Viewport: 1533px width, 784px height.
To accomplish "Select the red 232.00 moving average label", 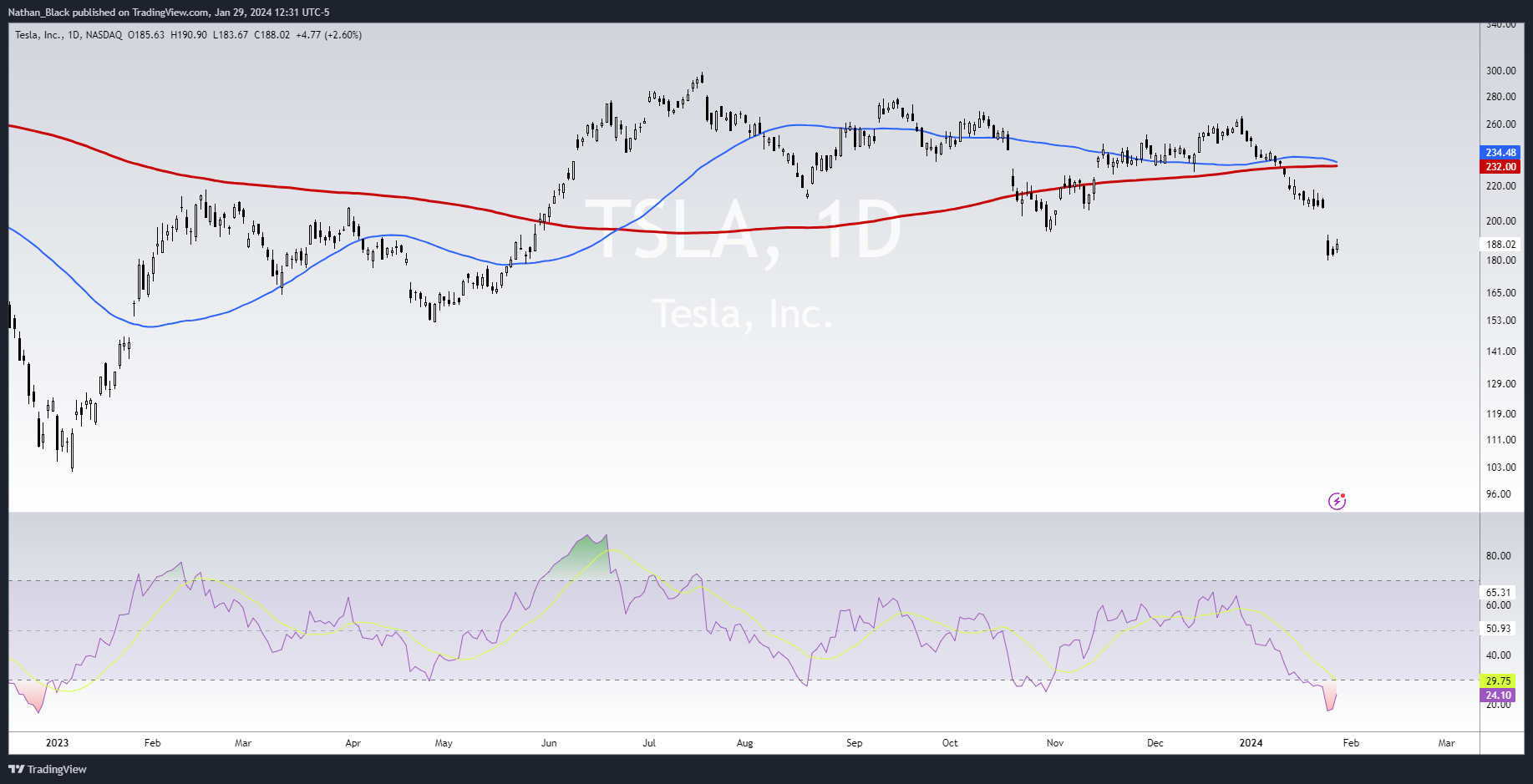I will click(1500, 167).
